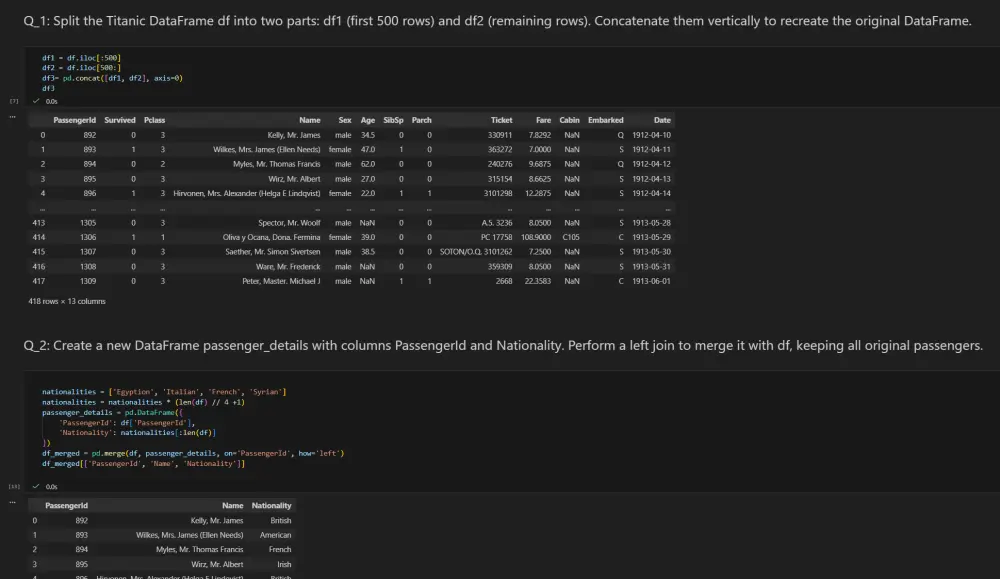Click the age value 62.0

[x=368, y=164]
